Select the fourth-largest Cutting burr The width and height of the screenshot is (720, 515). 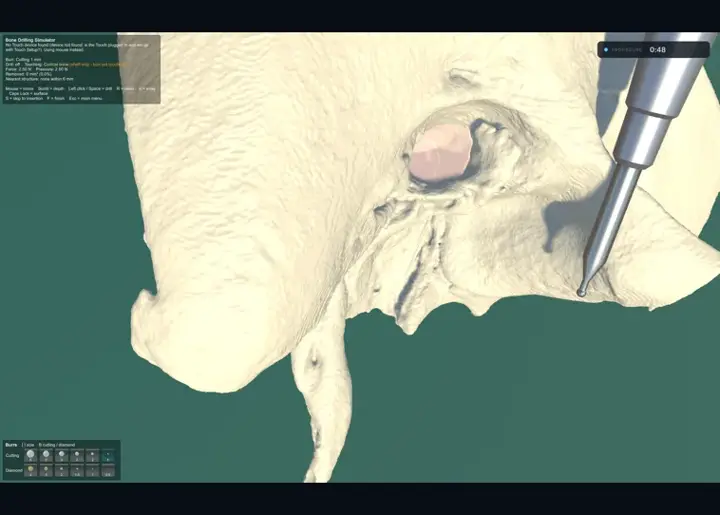pyautogui.click(x=77, y=455)
